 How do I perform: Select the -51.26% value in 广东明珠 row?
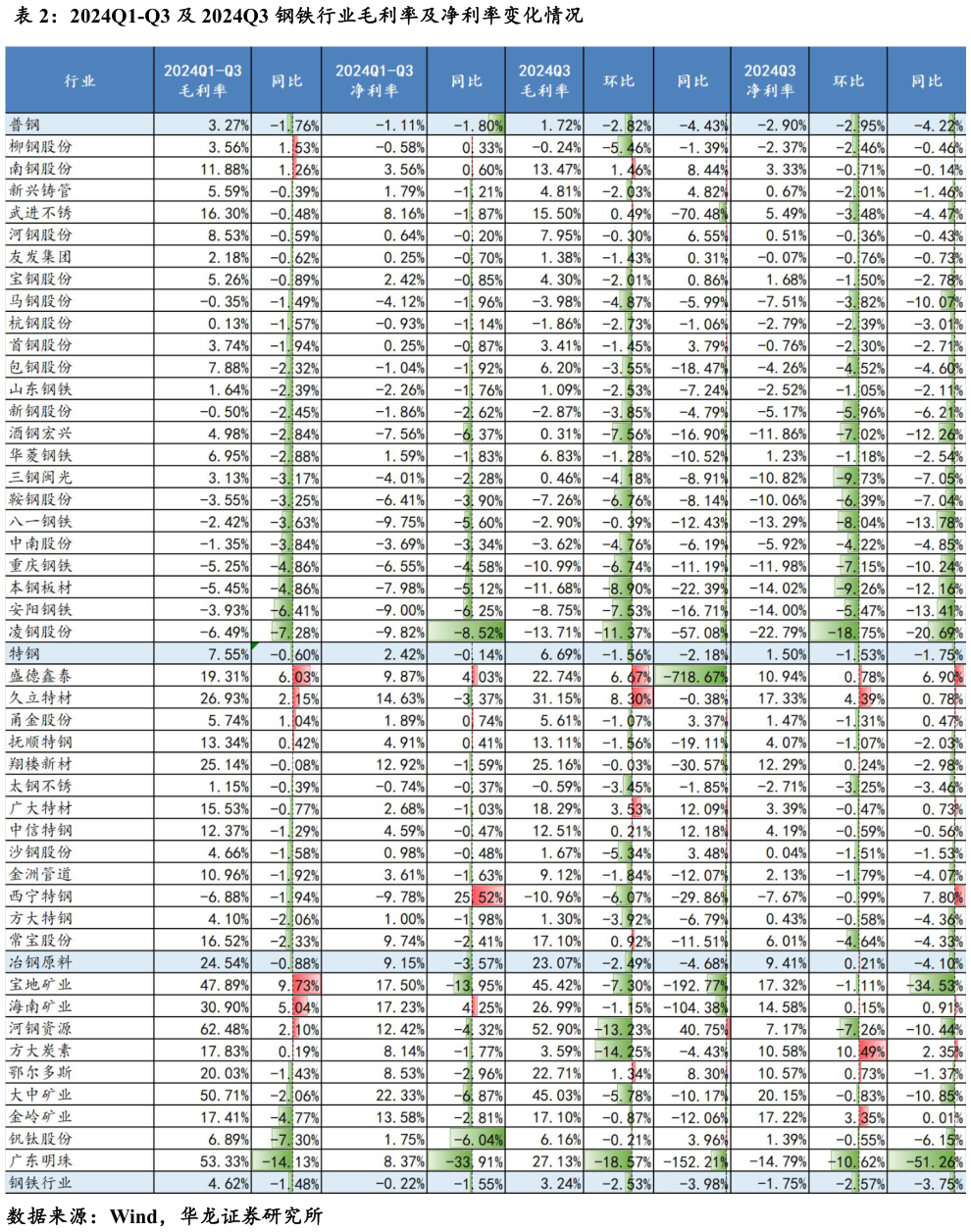tap(926, 1161)
